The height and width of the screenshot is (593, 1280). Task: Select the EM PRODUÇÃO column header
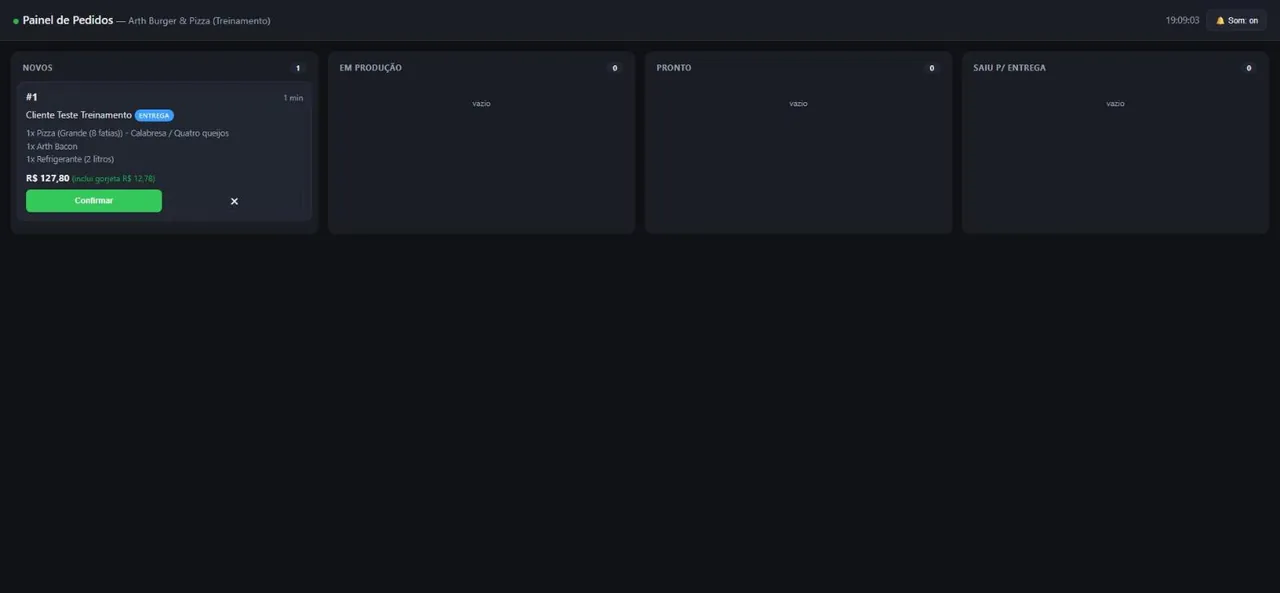tap(371, 68)
